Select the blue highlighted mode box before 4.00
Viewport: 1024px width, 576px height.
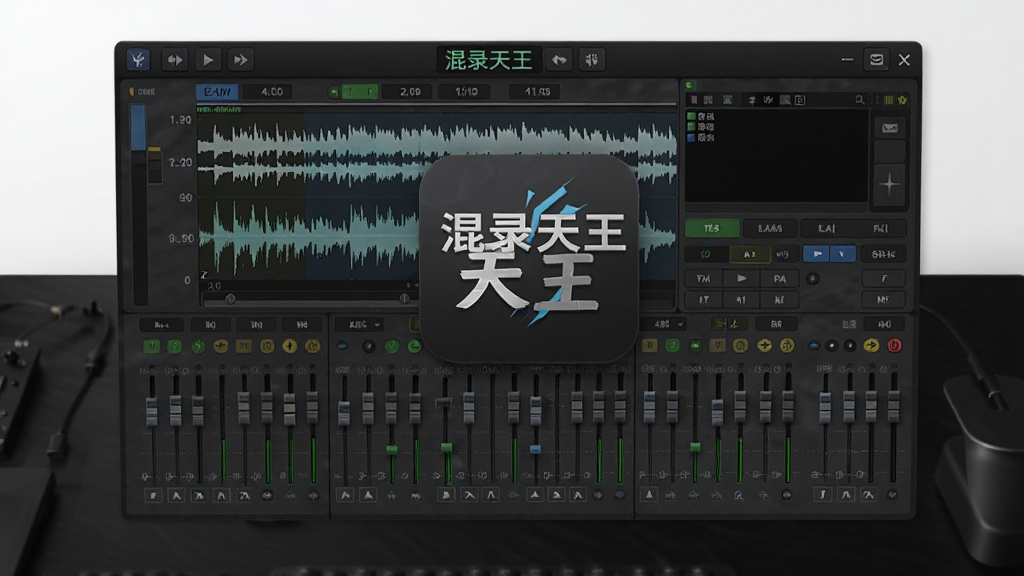coord(217,92)
